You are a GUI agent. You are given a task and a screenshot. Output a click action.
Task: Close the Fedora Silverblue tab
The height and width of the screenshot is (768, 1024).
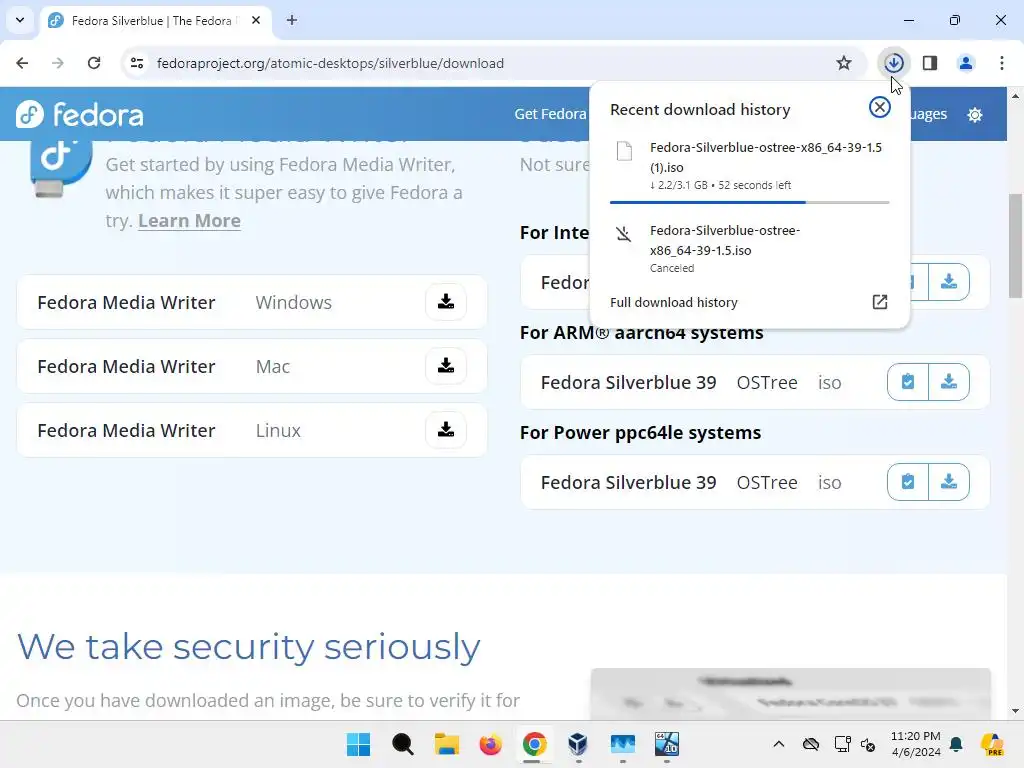(x=256, y=20)
